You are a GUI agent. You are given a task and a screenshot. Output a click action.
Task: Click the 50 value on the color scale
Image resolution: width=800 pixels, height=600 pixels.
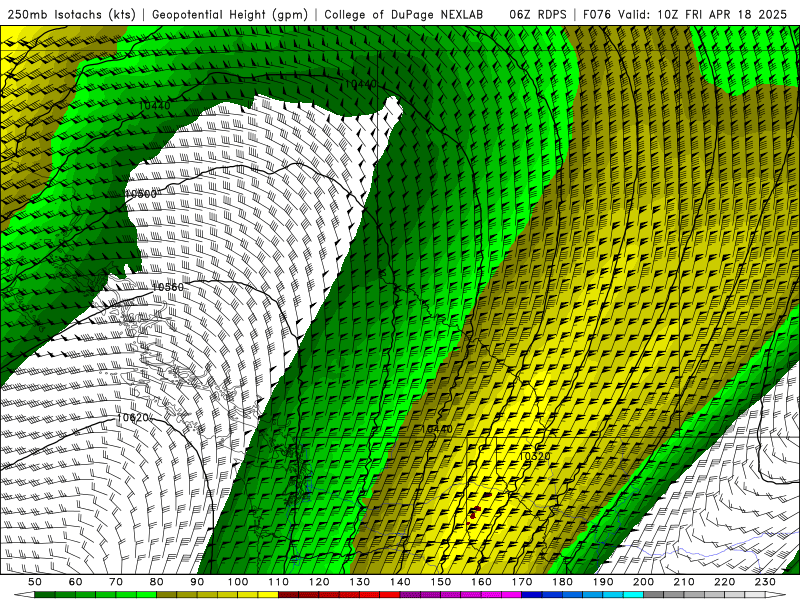pos(34,582)
